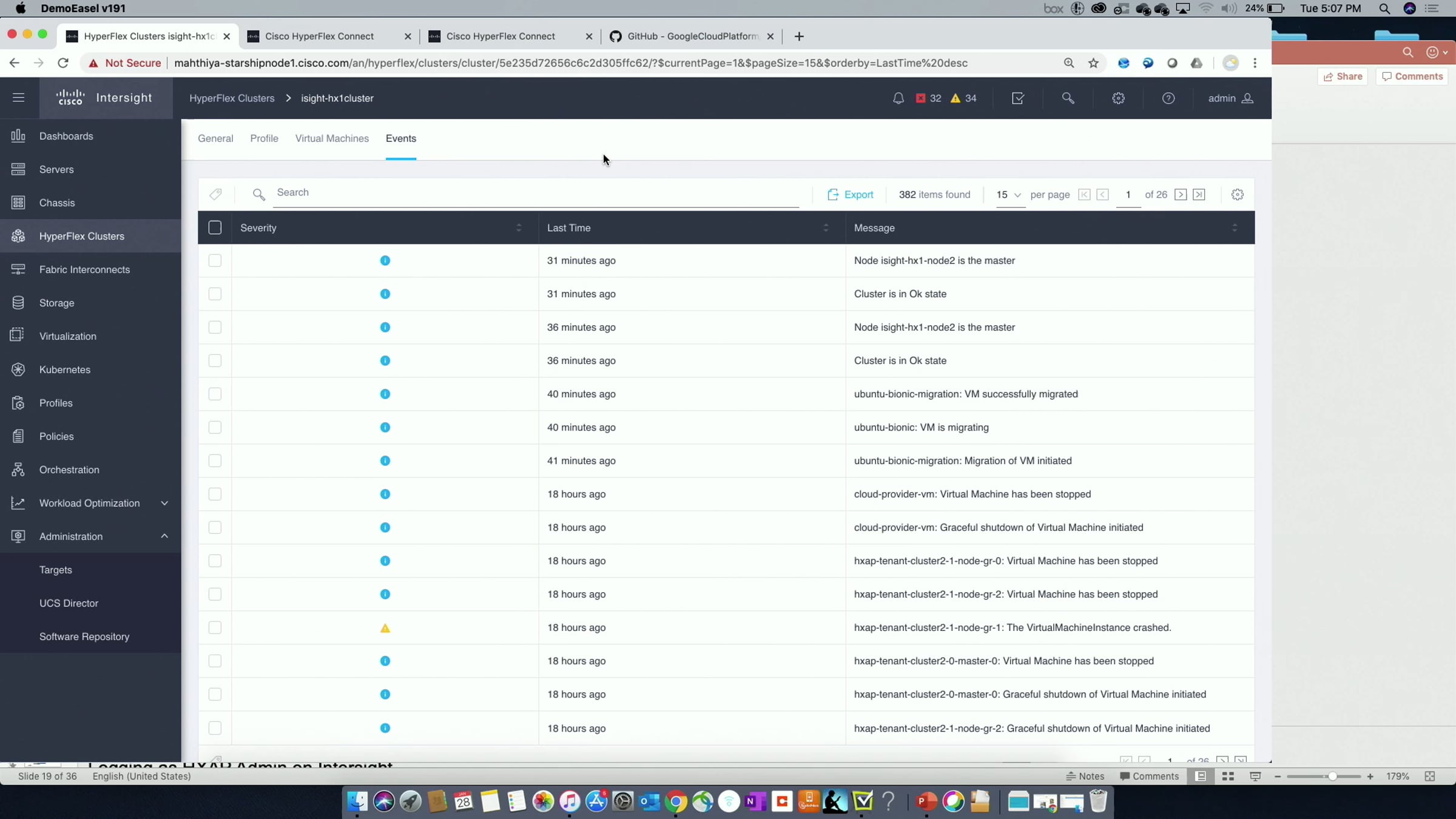Collapse the Administration section
Image resolution: width=1456 pixels, height=819 pixels.
[x=164, y=536]
